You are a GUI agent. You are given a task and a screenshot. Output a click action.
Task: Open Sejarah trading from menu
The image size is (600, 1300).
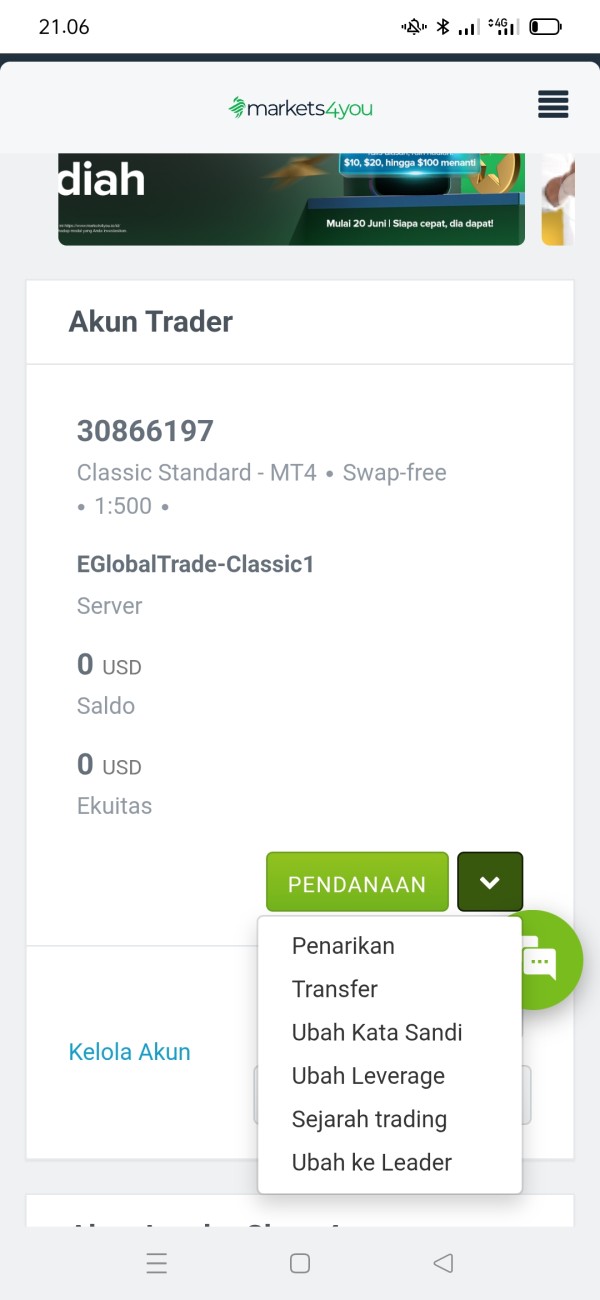point(369,1119)
